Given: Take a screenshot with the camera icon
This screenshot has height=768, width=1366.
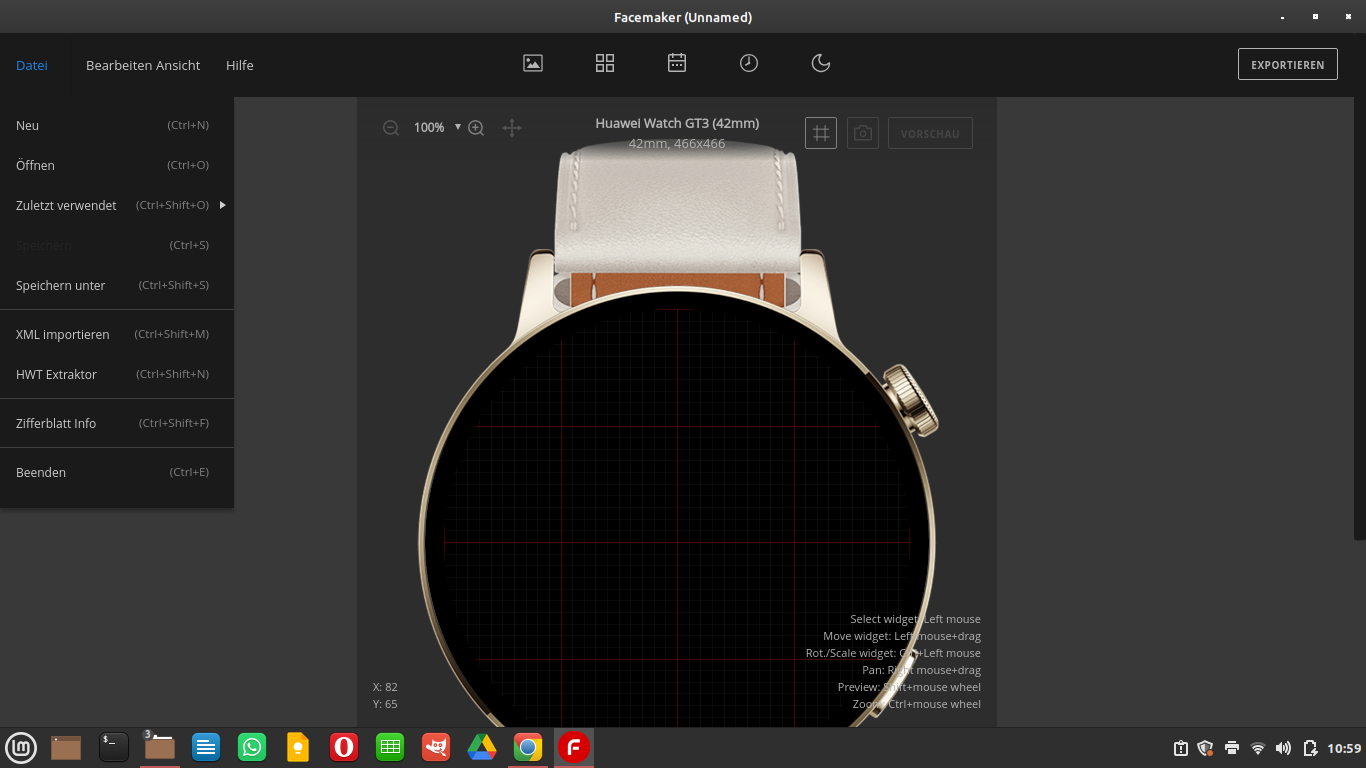Looking at the screenshot, I should (x=863, y=133).
